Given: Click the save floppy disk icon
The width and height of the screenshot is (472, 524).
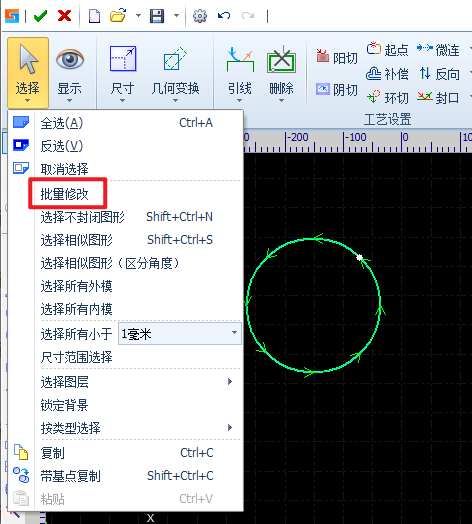Looking at the screenshot, I should coord(157,16).
